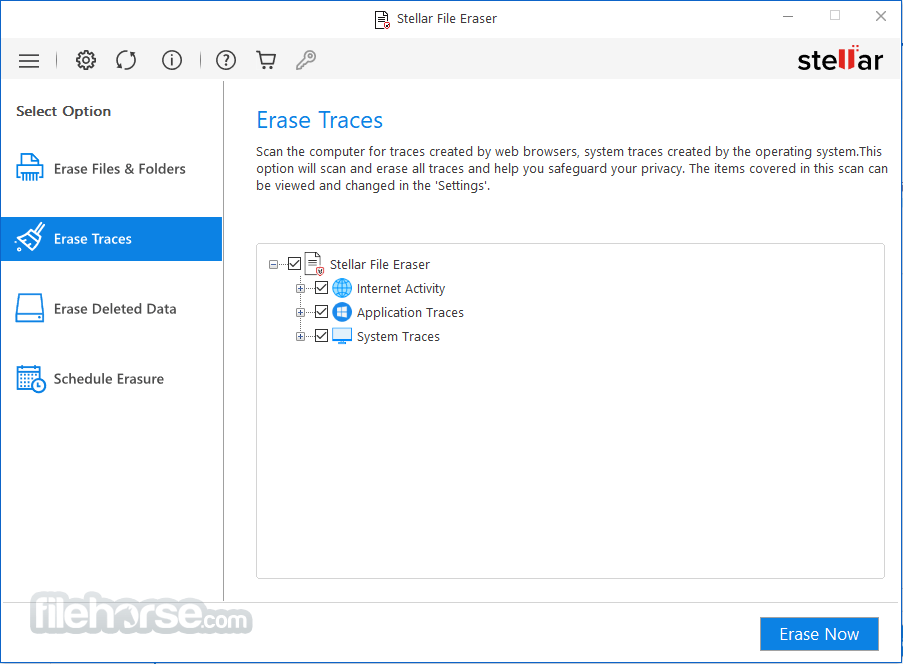Viewport: 903px width, 664px height.
Task: Click the Stellar File Eraser document icon in tree
Action: pos(314,264)
